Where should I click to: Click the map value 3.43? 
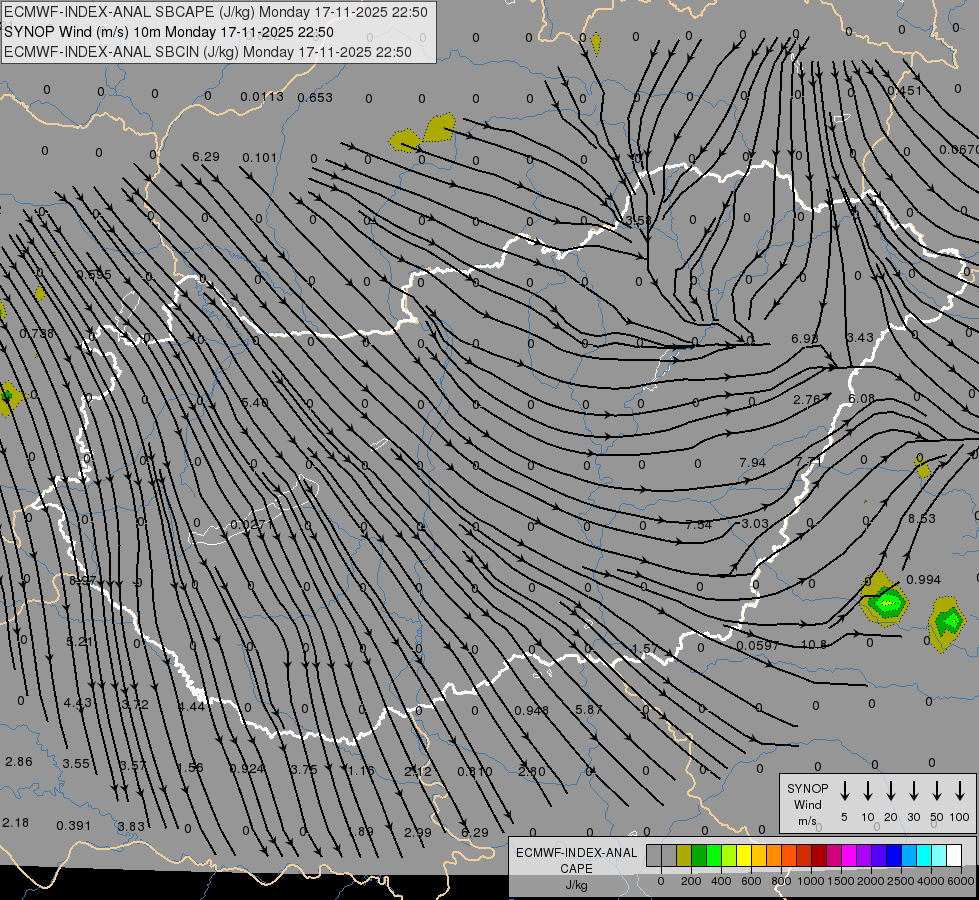tap(860, 337)
